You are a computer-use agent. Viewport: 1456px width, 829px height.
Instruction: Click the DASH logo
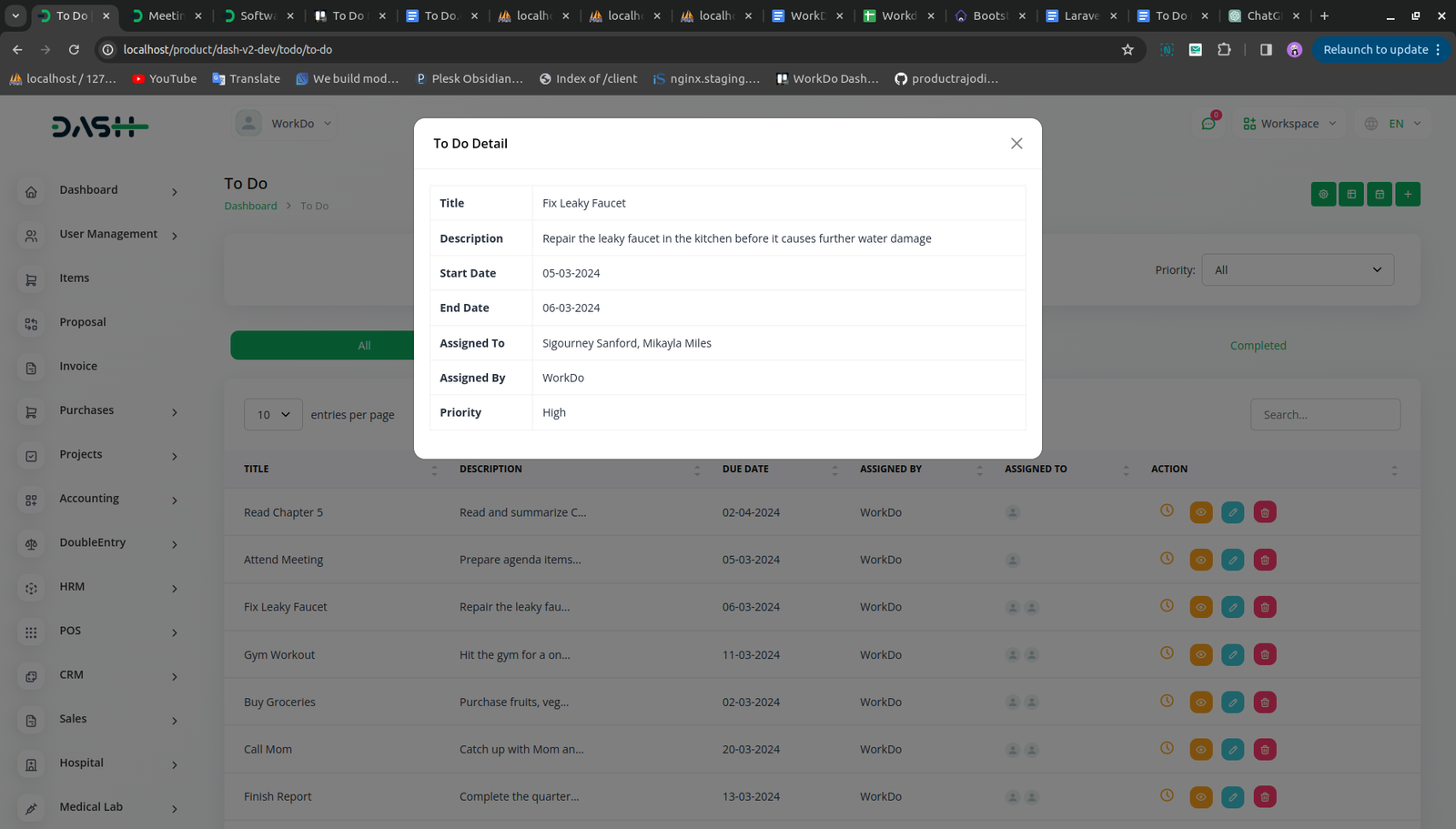(x=99, y=126)
